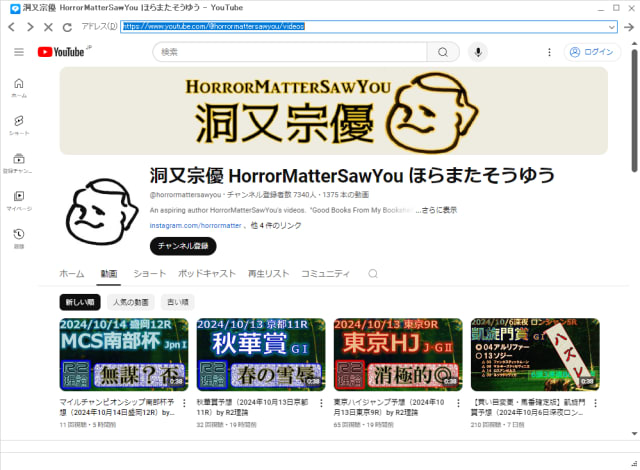Click the scrollbar down arrow
640x470 pixels.
tap(634, 433)
